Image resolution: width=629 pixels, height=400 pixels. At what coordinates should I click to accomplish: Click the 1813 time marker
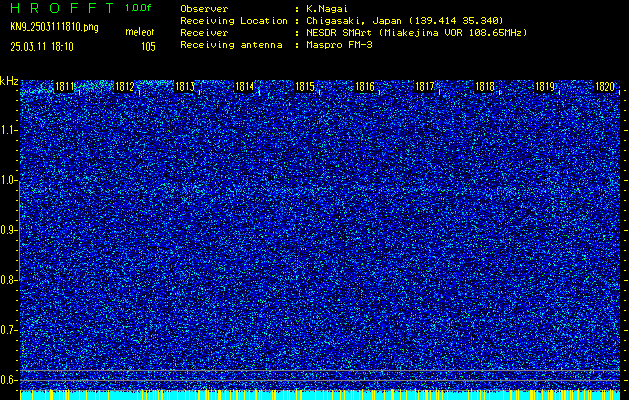(185, 87)
